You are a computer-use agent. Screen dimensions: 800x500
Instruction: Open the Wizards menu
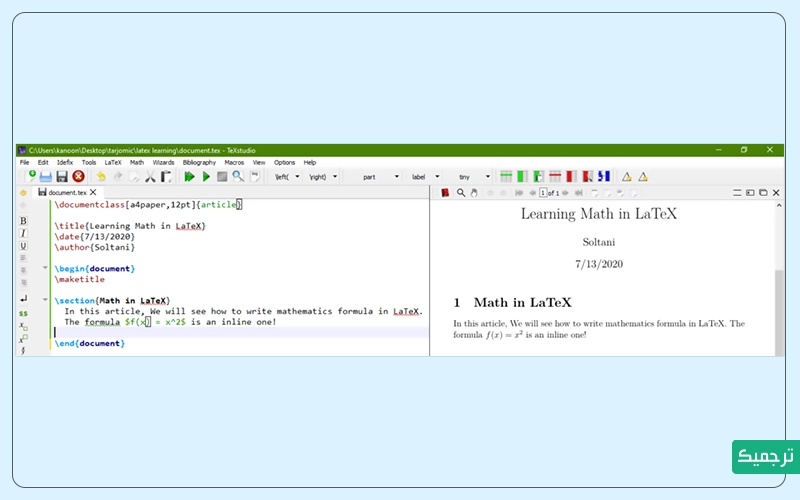(163, 162)
